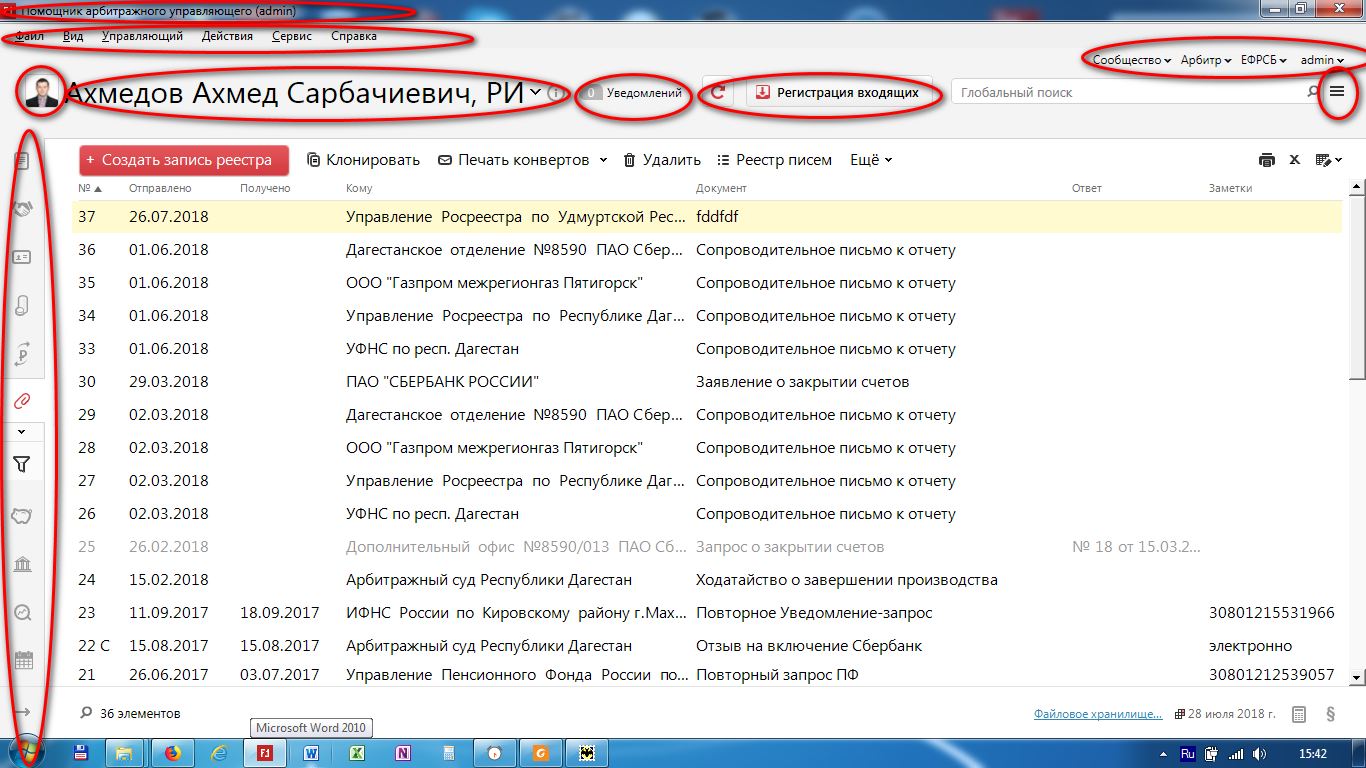Click the printer icon above the table

1267,160
